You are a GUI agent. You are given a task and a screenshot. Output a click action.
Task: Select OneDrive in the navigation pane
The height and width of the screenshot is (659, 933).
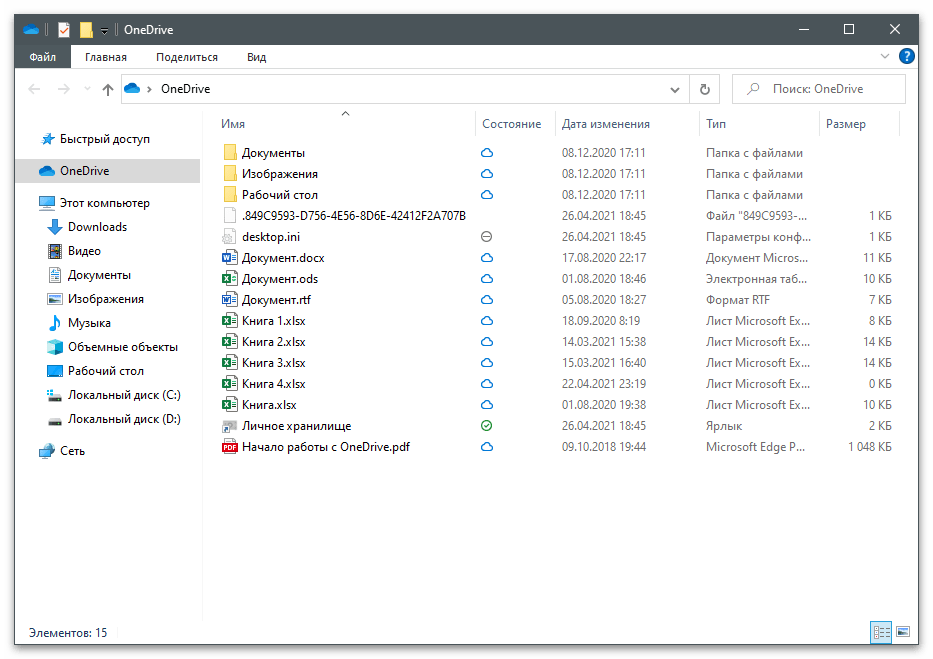click(x=108, y=171)
